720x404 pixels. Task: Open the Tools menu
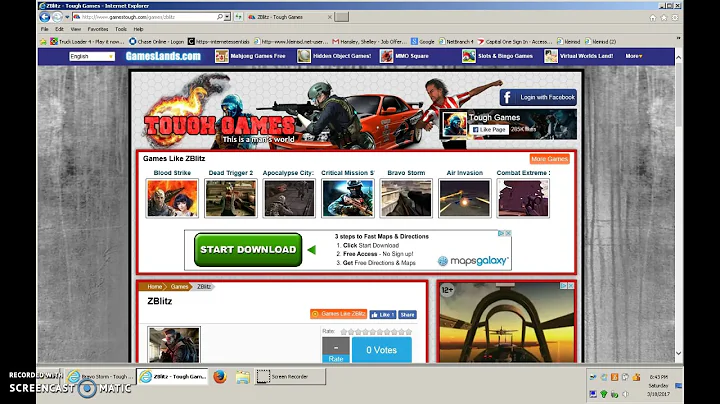(x=121, y=29)
